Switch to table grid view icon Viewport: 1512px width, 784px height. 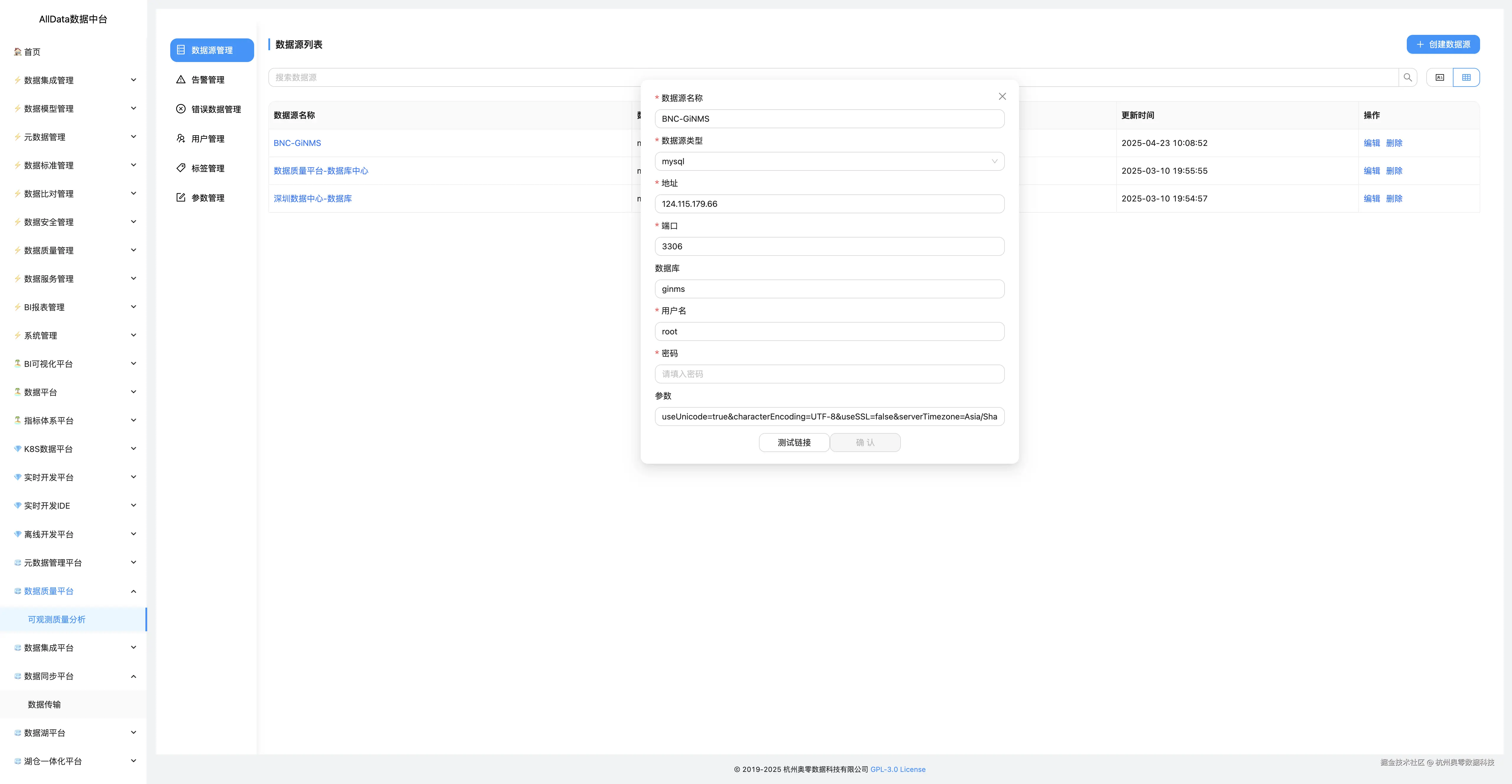[x=1466, y=77]
